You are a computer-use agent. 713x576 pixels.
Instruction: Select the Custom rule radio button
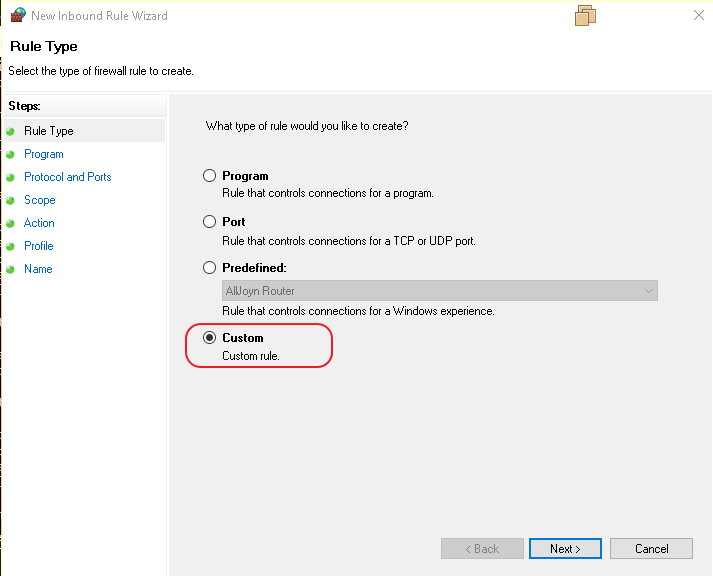[210, 338]
